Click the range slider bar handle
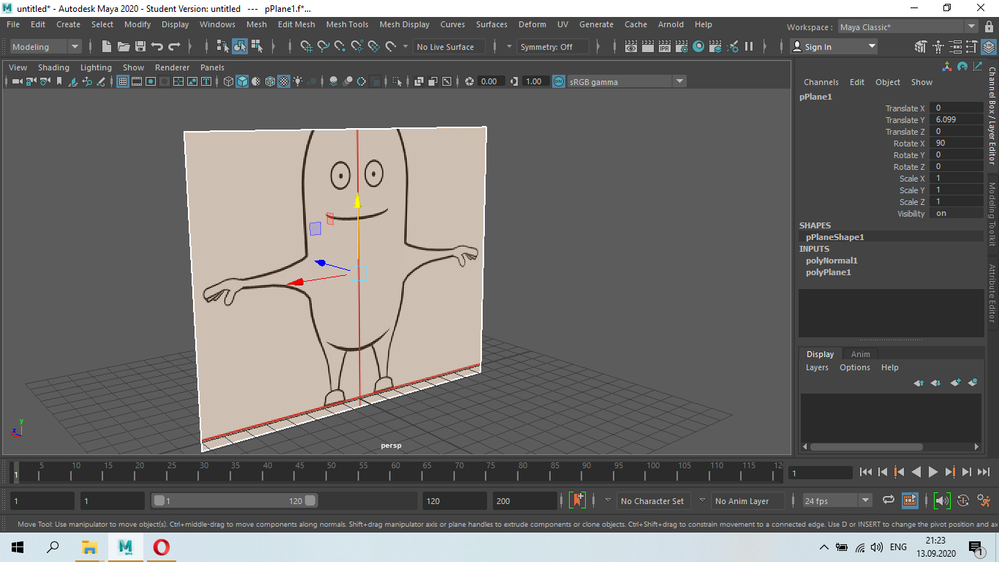Image resolution: width=999 pixels, height=562 pixels. 234,501
